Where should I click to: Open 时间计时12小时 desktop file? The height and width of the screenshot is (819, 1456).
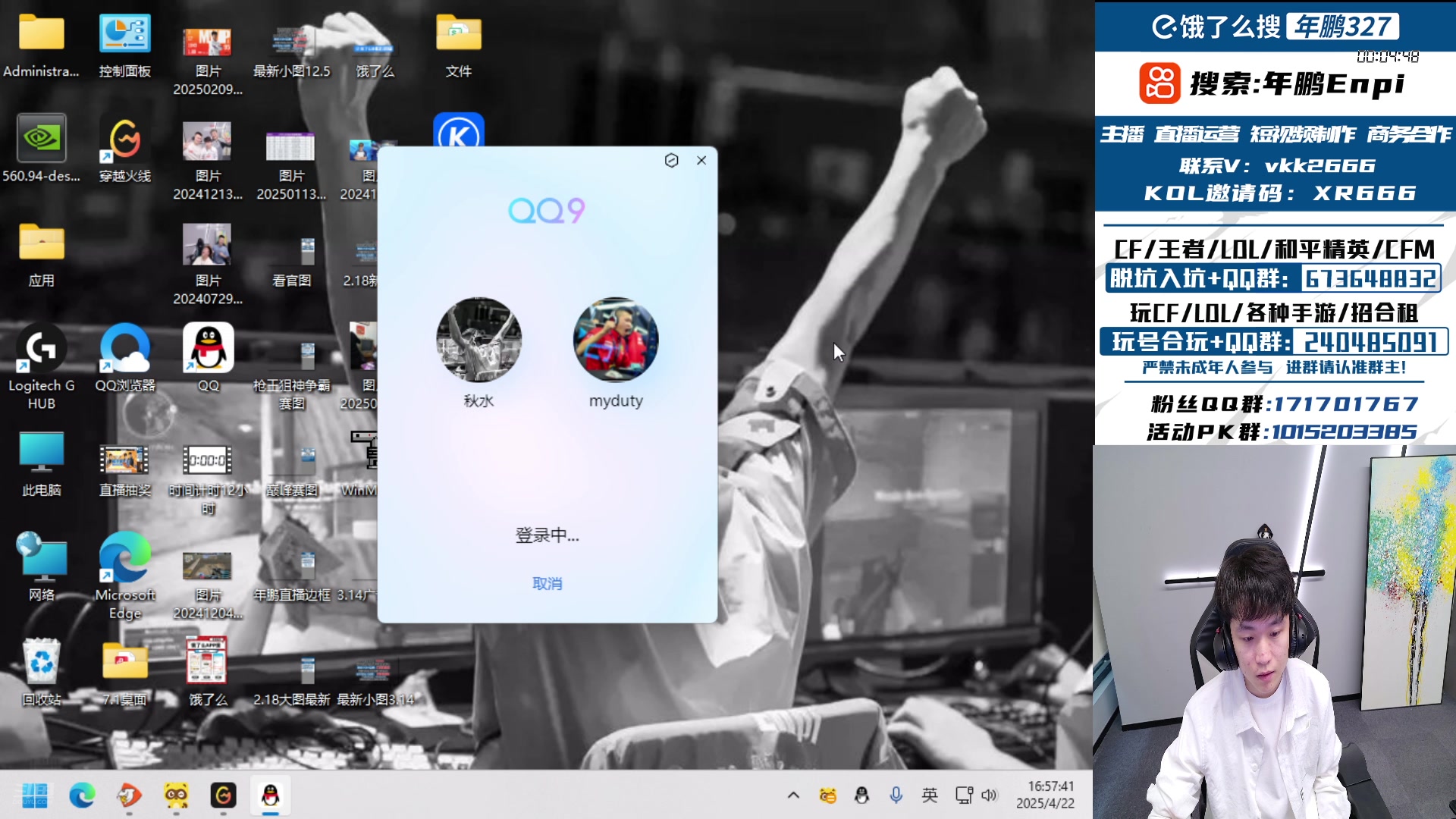[x=208, y=479]
